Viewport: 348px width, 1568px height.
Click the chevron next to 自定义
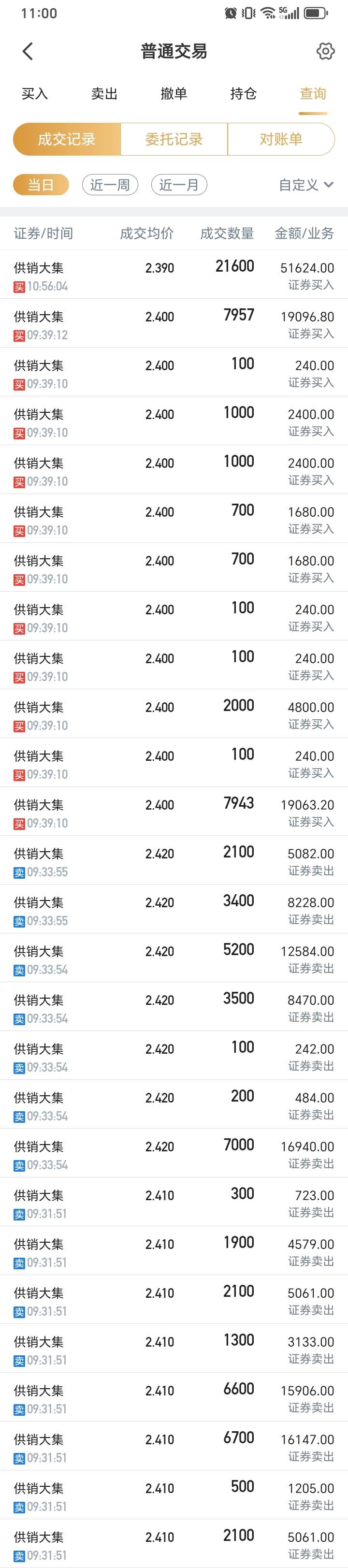[x=329, y=185]
